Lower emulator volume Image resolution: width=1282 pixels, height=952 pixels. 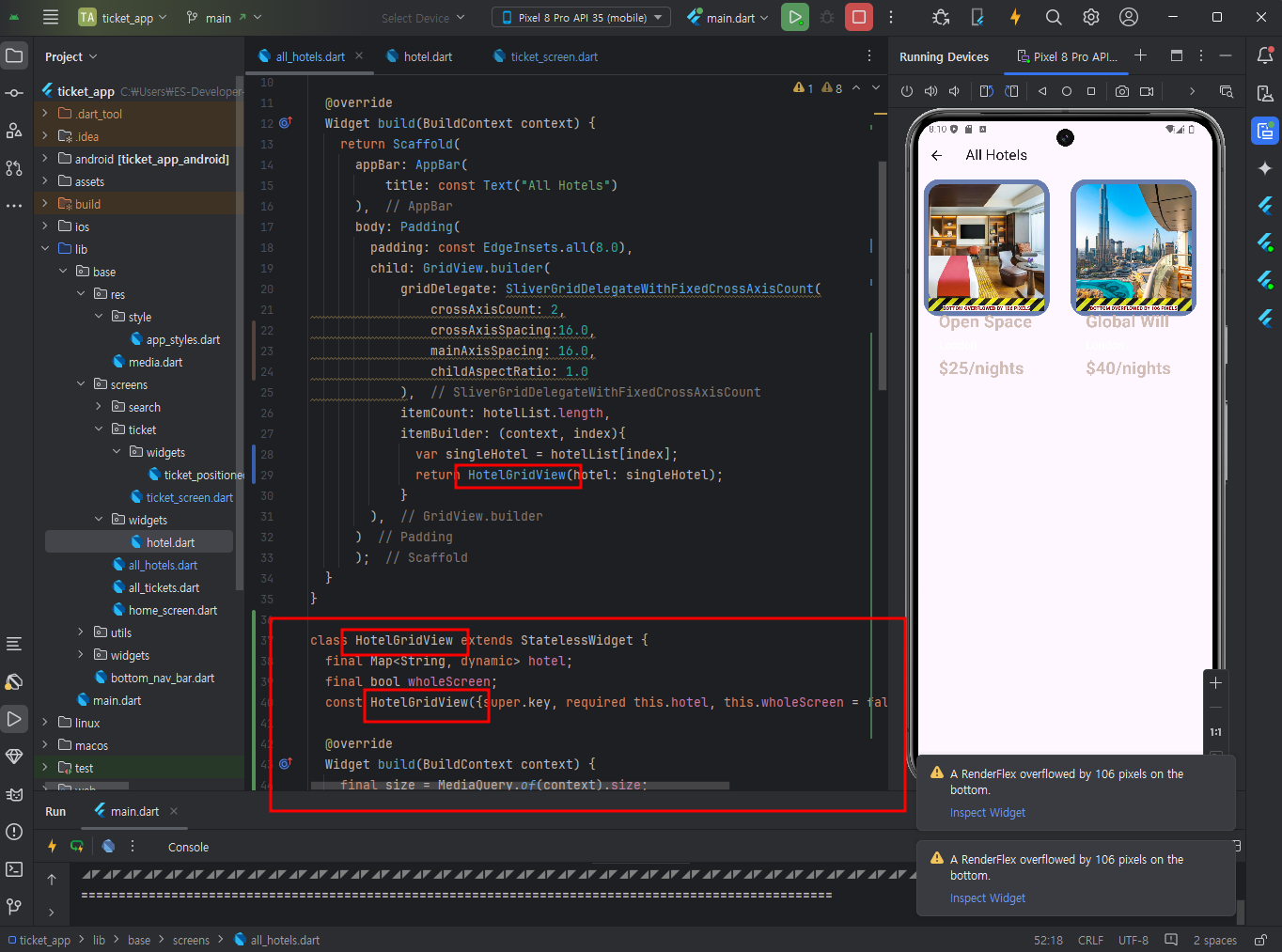954,91
